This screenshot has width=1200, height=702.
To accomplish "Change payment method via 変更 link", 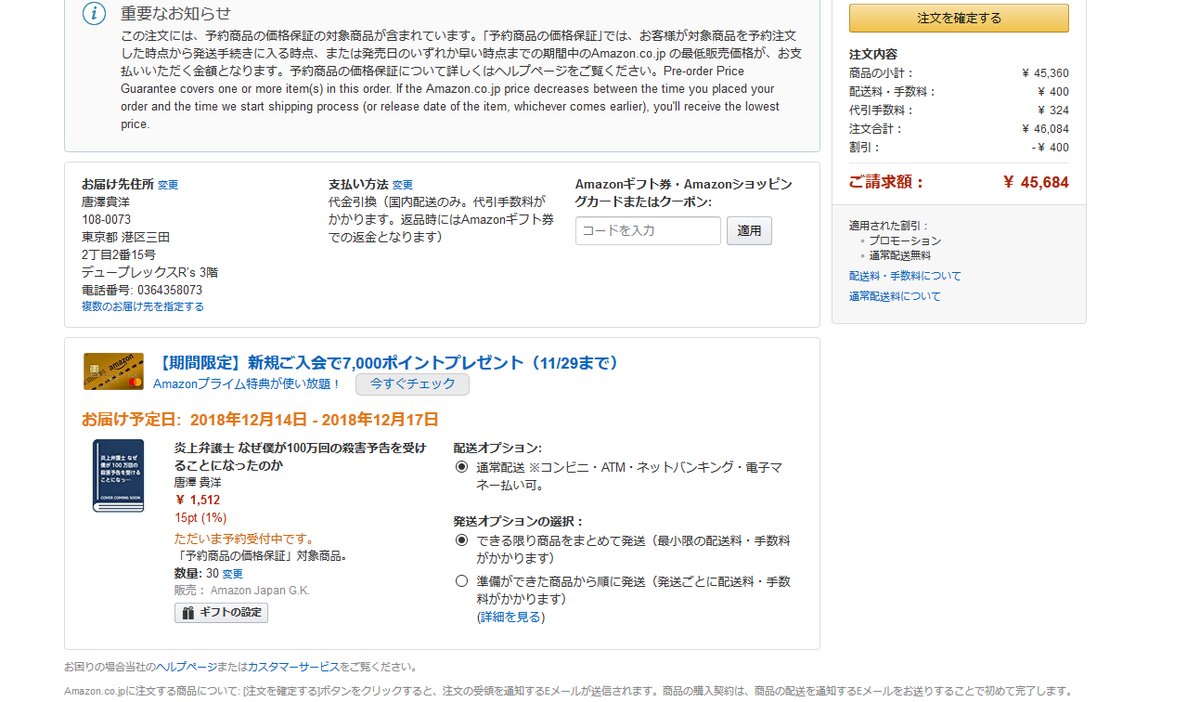I will tap(402, 185).
